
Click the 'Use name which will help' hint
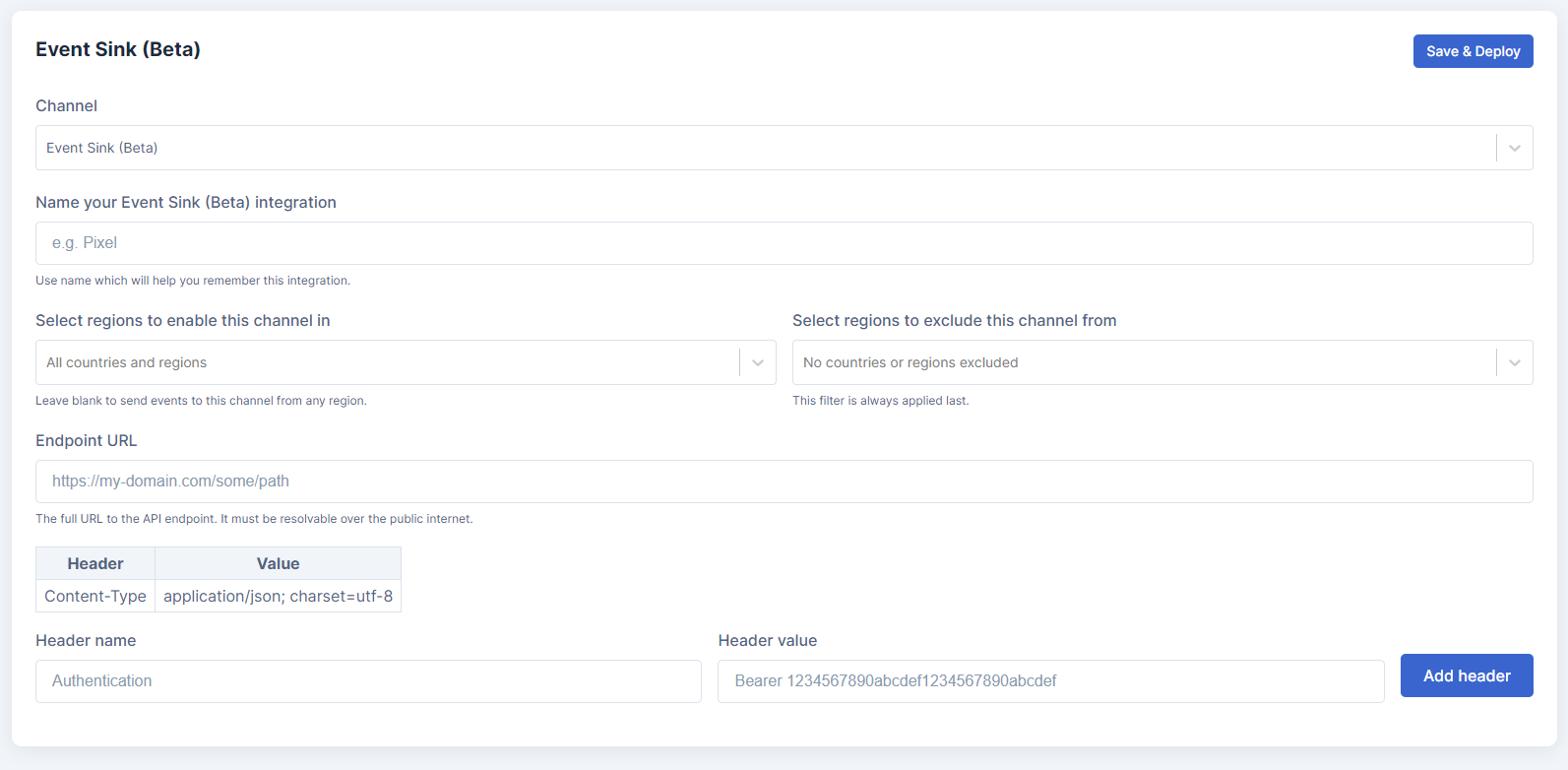click(193, 281)
